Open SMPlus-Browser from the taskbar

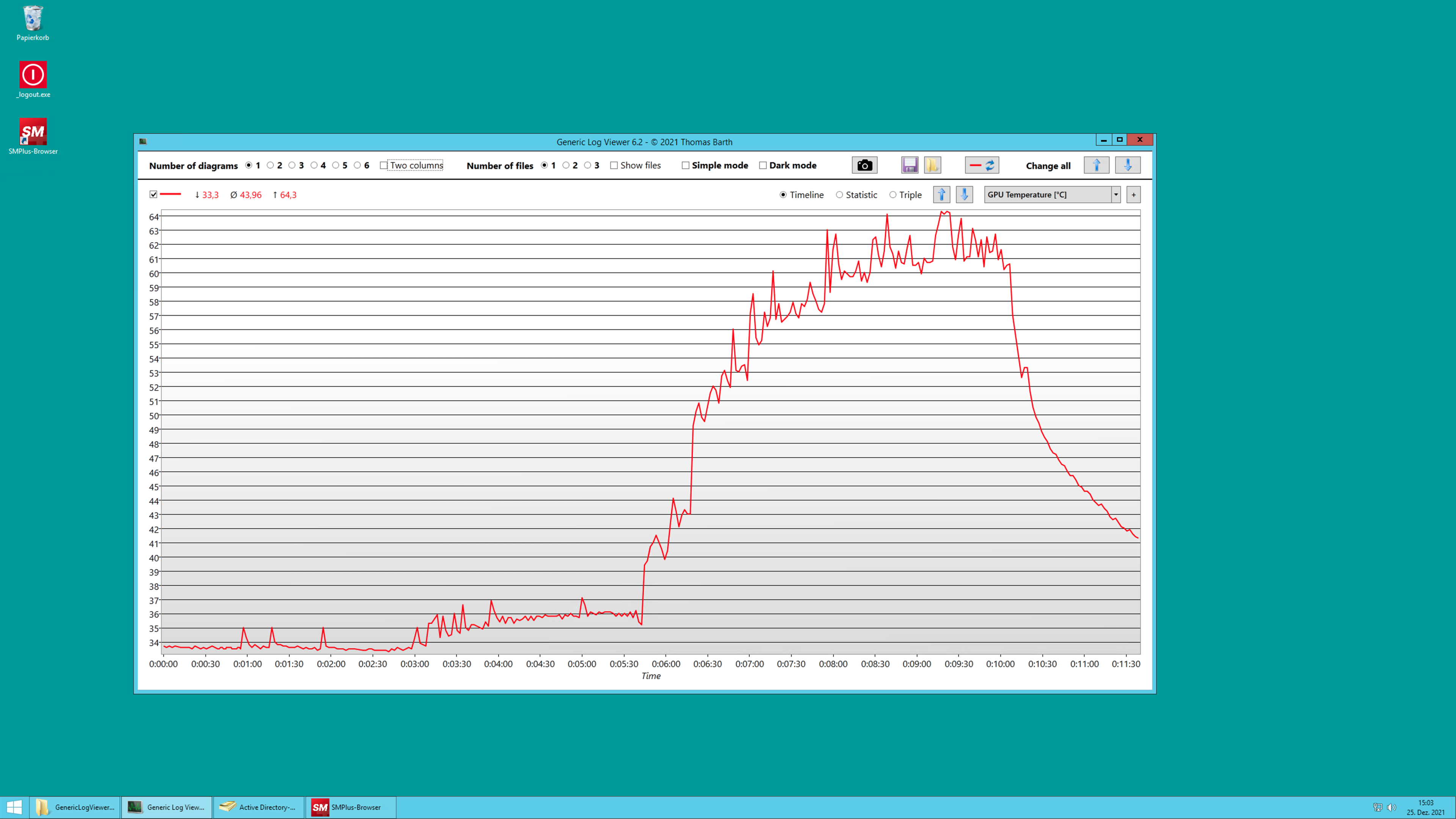(x=350, y=807)
